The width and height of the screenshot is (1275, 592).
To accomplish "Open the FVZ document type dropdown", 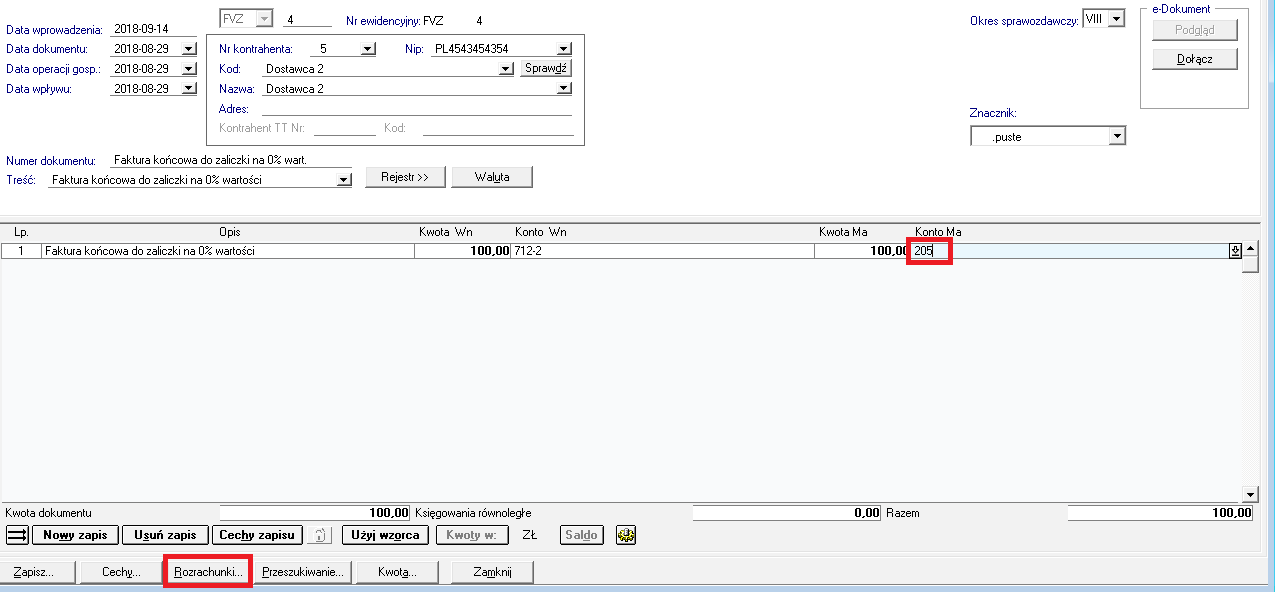I will 265,18.
